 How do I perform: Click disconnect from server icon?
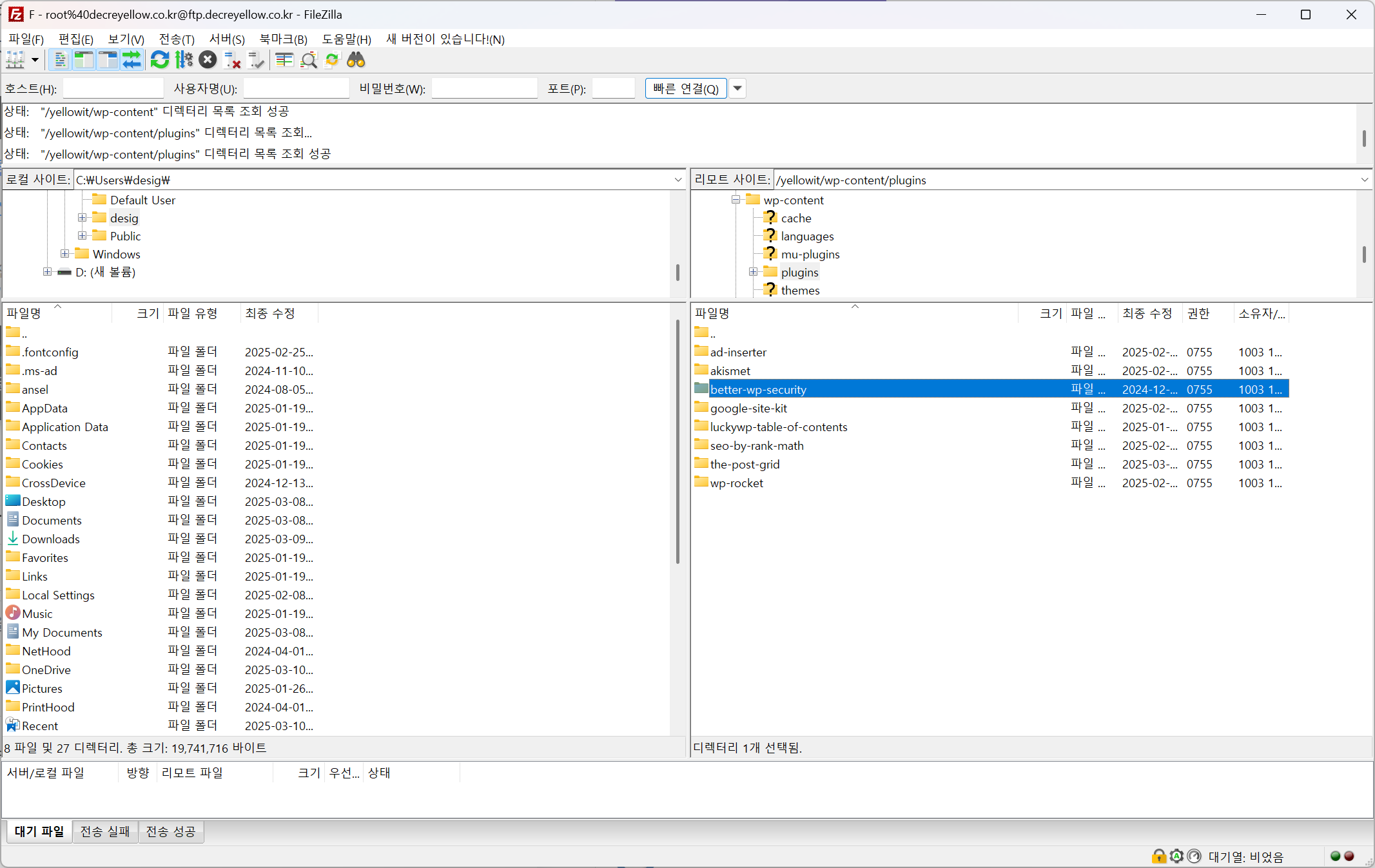pyautogui.click(x=232, y=60)
